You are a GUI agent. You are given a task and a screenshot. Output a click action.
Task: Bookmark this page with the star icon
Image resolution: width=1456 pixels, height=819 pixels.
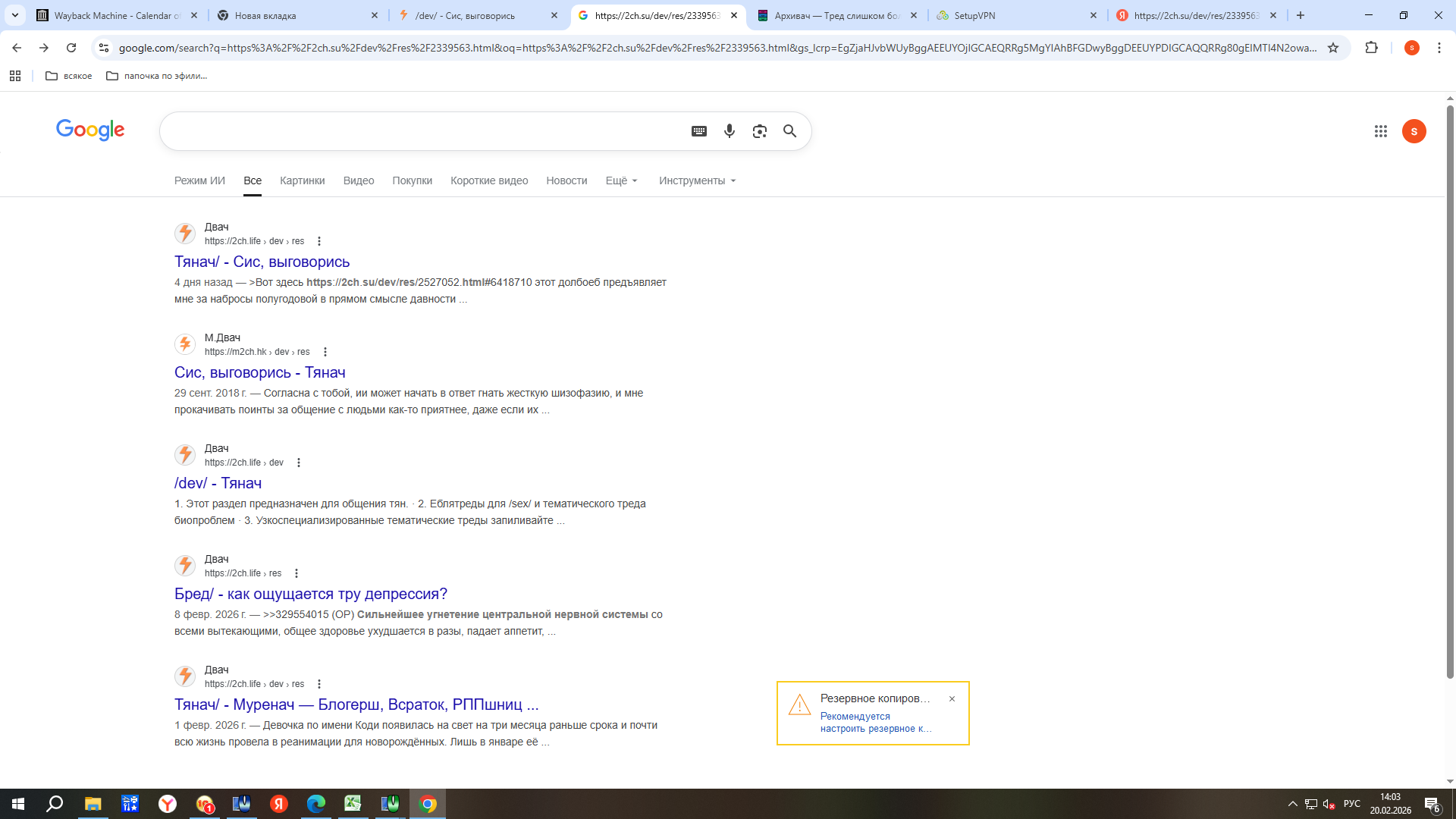[x=1333, y=48]
